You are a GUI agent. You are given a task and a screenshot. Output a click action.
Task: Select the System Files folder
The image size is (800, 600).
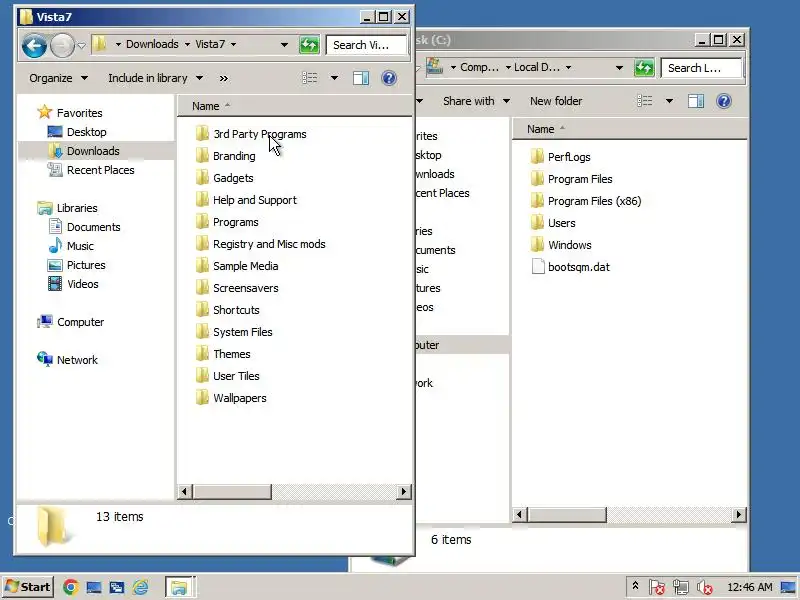234,332
